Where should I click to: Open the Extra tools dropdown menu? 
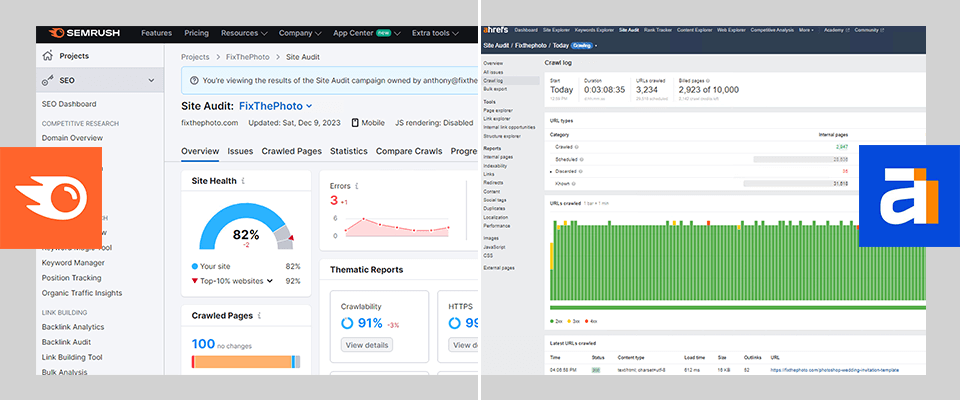coord(435,33)
